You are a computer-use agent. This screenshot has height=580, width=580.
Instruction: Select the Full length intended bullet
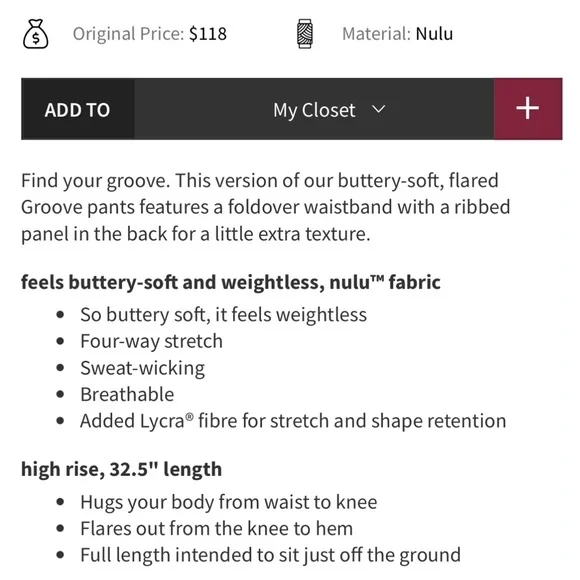pyautogui.click(x=270, y=555)
